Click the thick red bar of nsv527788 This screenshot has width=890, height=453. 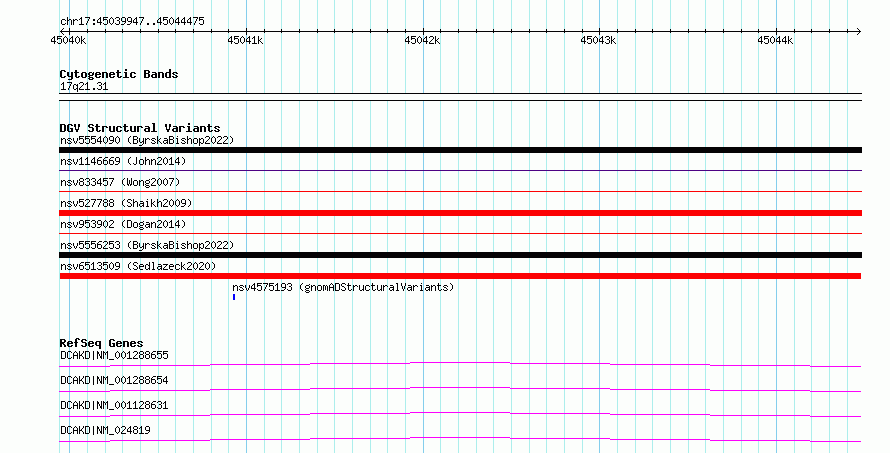tap(460, 213)
